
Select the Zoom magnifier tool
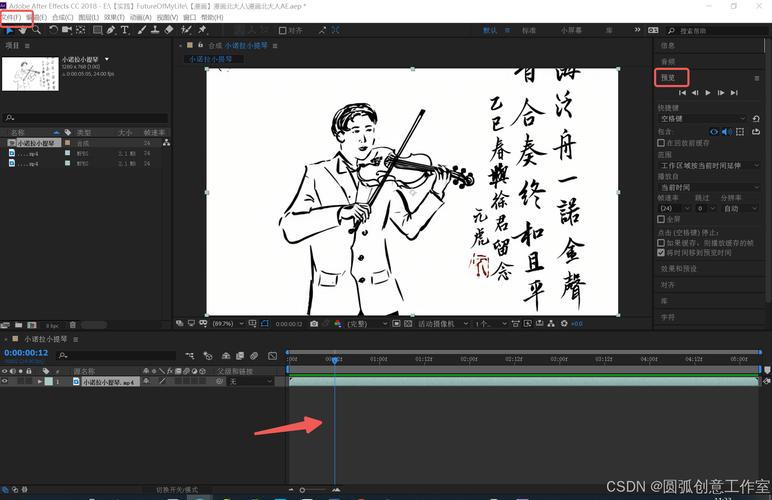point(36,30)
